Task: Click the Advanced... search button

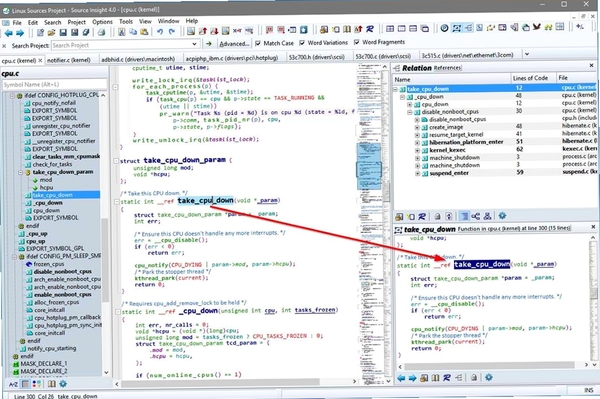Action: pyautogui.click(x=234, y=44)
